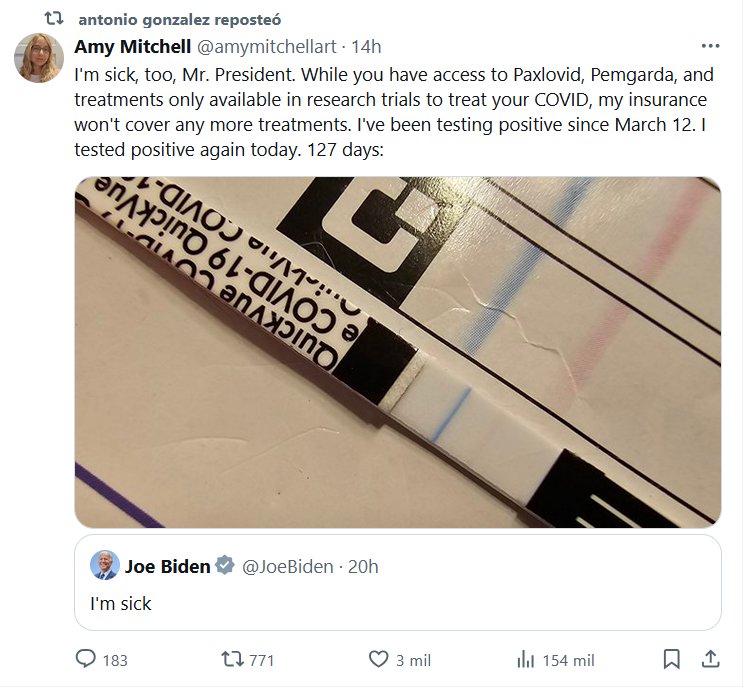Open the quoted "I'm sick" post
The height and width of the screenshot is (688, 752).
(x=397, y=604)
